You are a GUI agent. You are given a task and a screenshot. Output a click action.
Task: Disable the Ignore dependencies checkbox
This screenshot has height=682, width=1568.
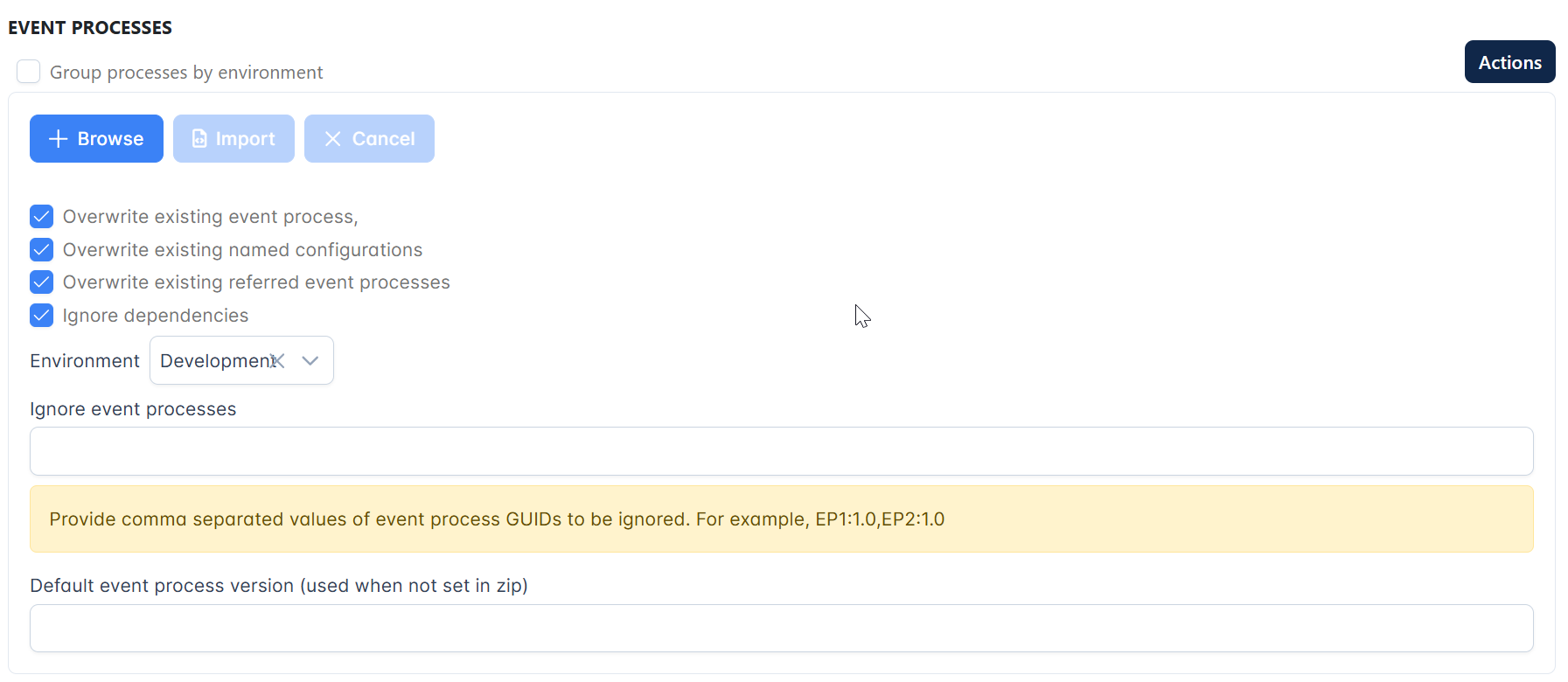click(x=41, y=316)
